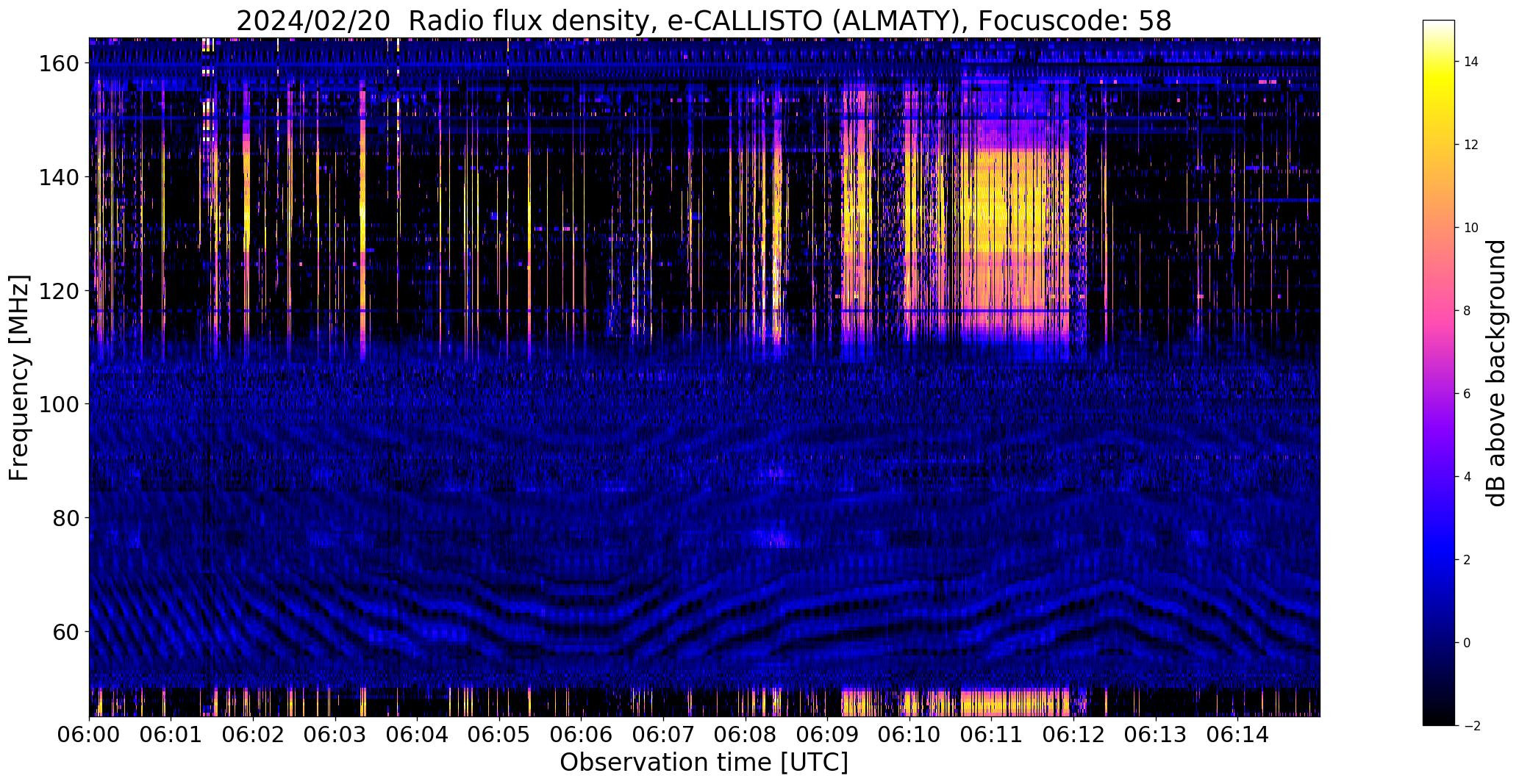This screenshot has width=1519, height=784.
Task: Click the 'Frequency [MHz]' y-axis label
Action: click(19, 378)
